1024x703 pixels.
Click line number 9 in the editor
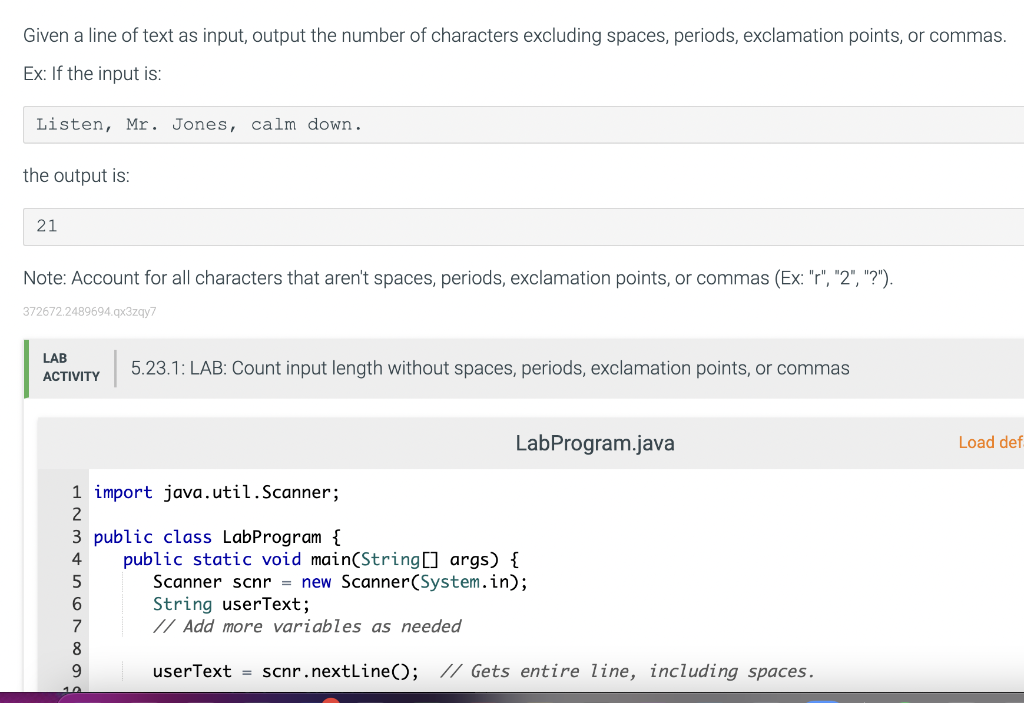pyautogui.click(x=76, y=671)
